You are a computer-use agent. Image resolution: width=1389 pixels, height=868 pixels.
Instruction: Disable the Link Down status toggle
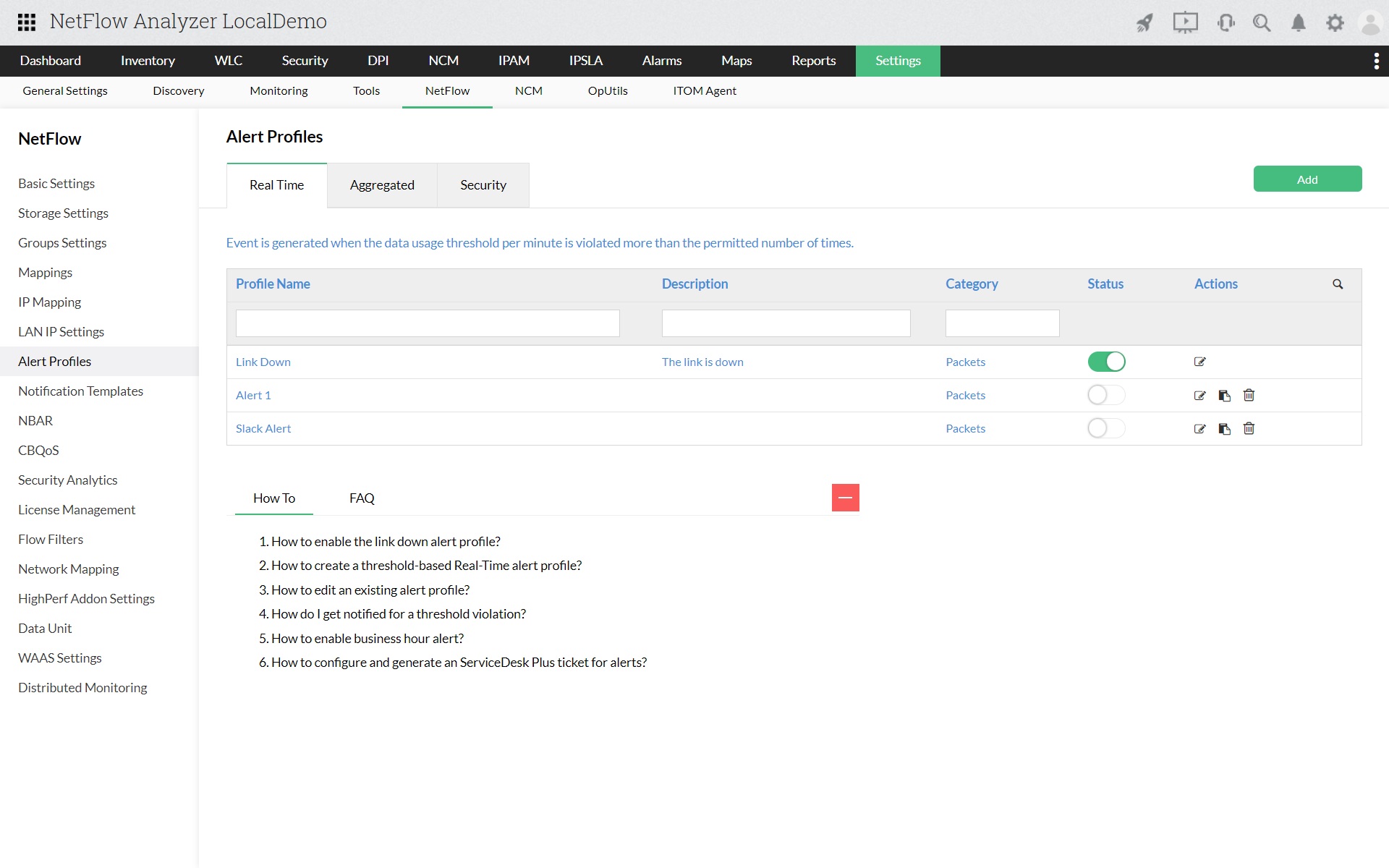coord(1106,362)
